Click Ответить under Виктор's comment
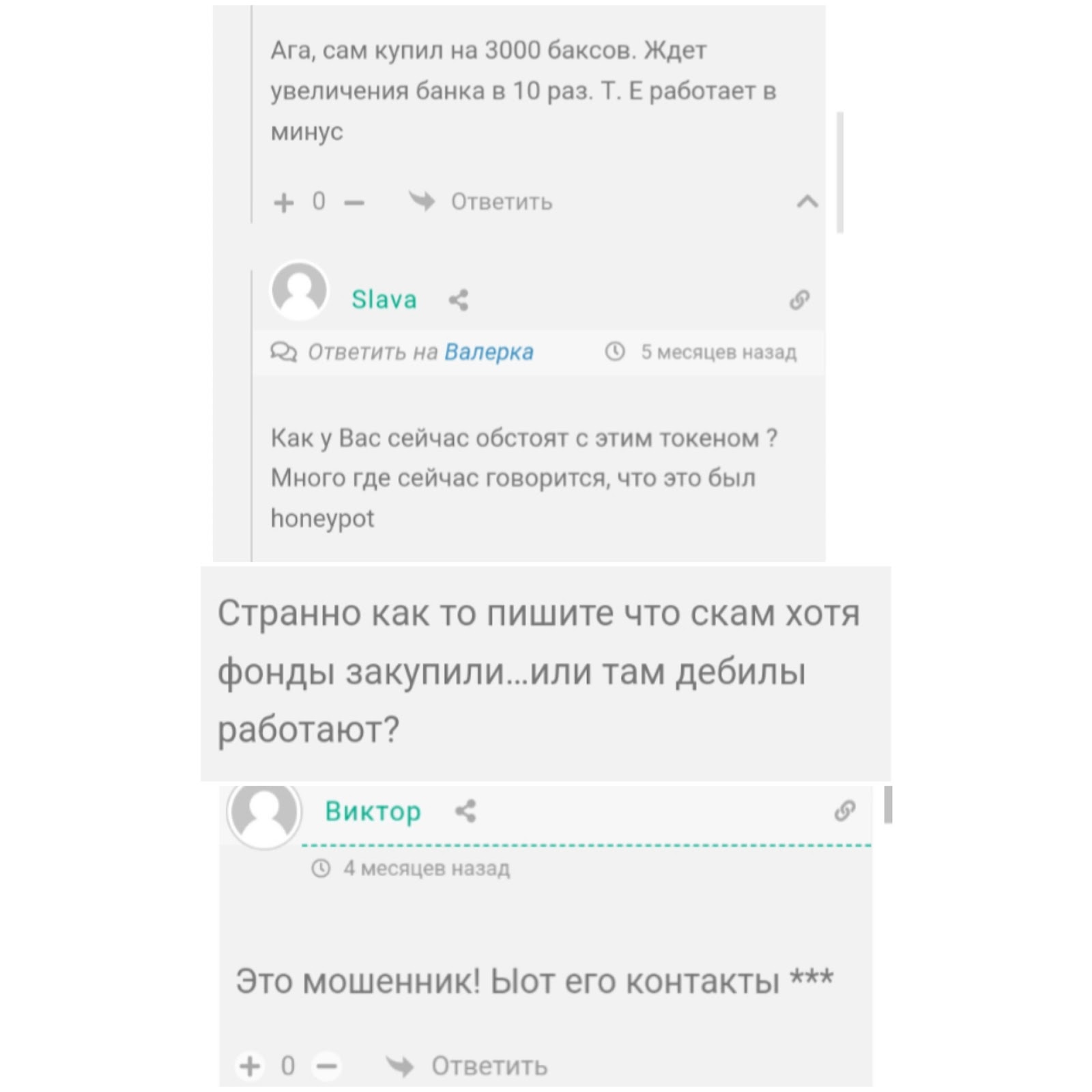This screenshot has width=1092, height=1092. [x=489, y=1065]
